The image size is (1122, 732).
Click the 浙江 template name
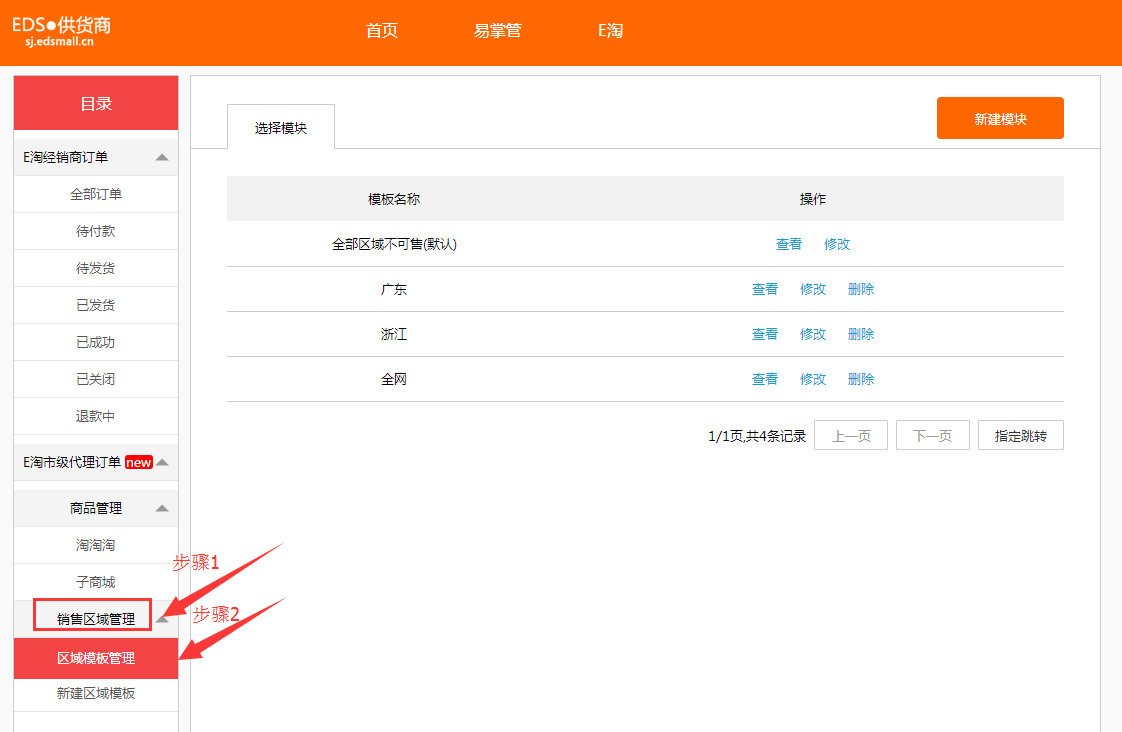click(394, 334)
